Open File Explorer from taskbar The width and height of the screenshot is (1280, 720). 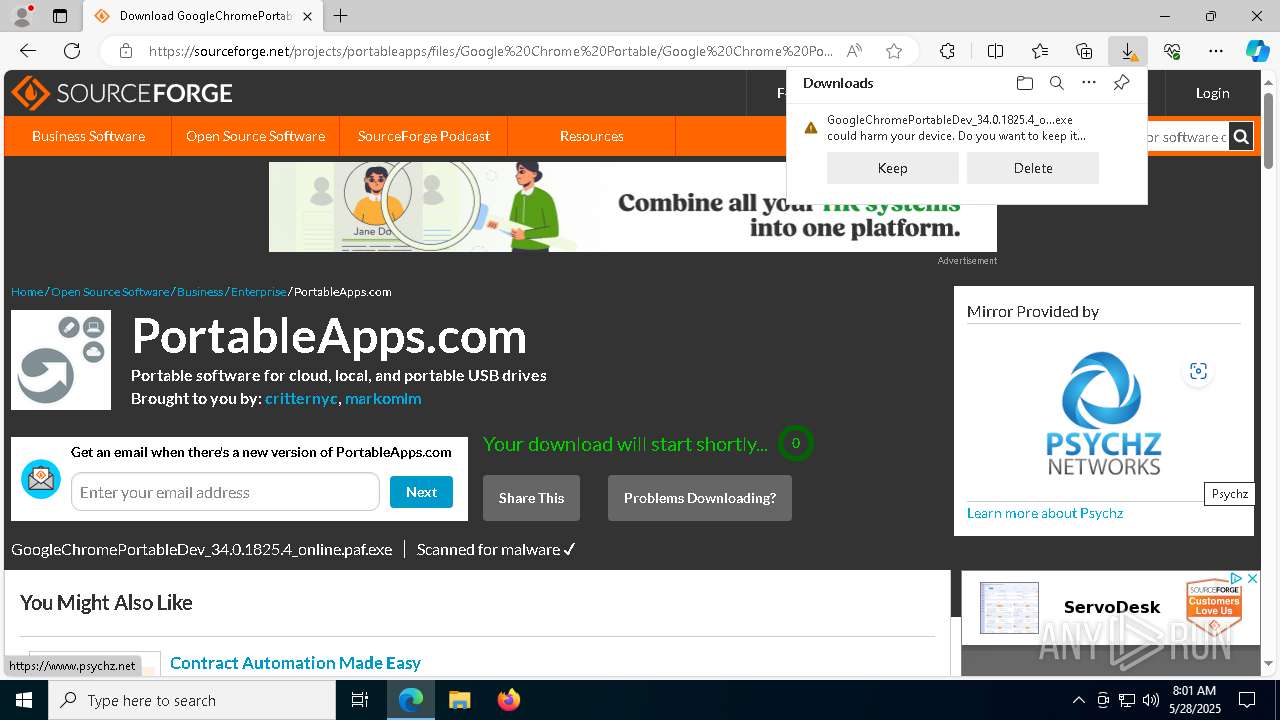[459, 700]
